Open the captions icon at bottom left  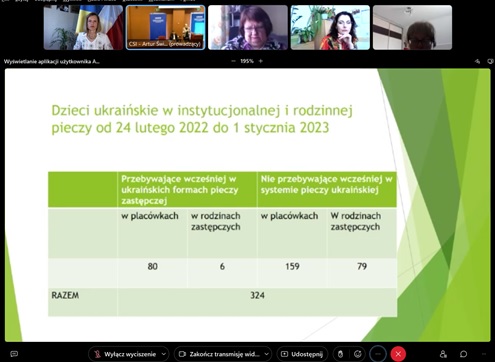[14, 354]
